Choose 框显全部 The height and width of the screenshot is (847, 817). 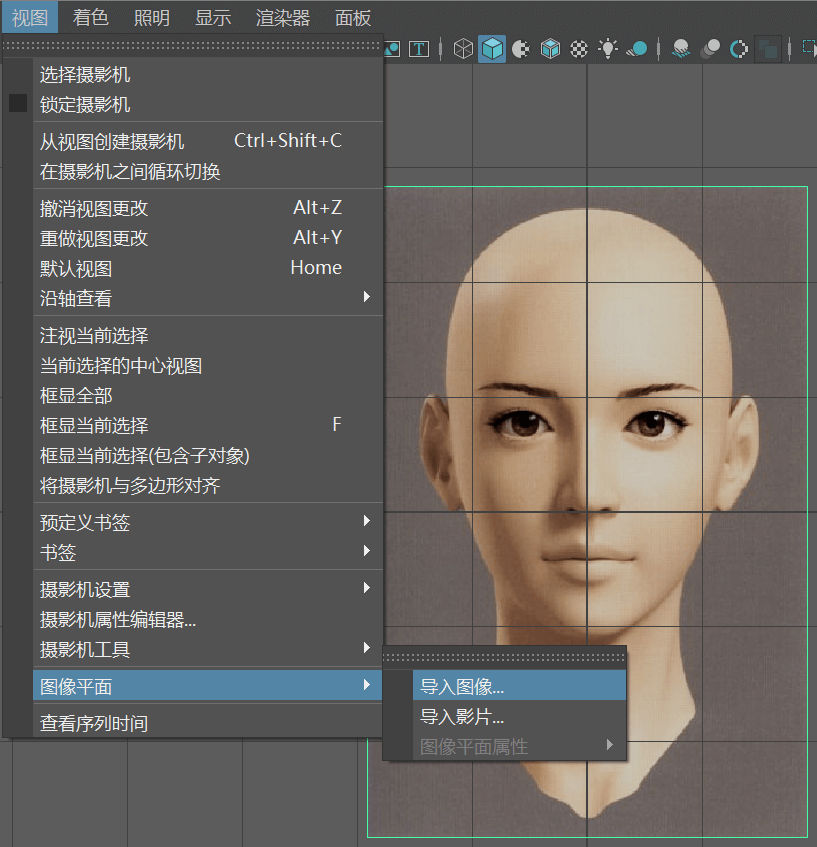coord(208,395)
